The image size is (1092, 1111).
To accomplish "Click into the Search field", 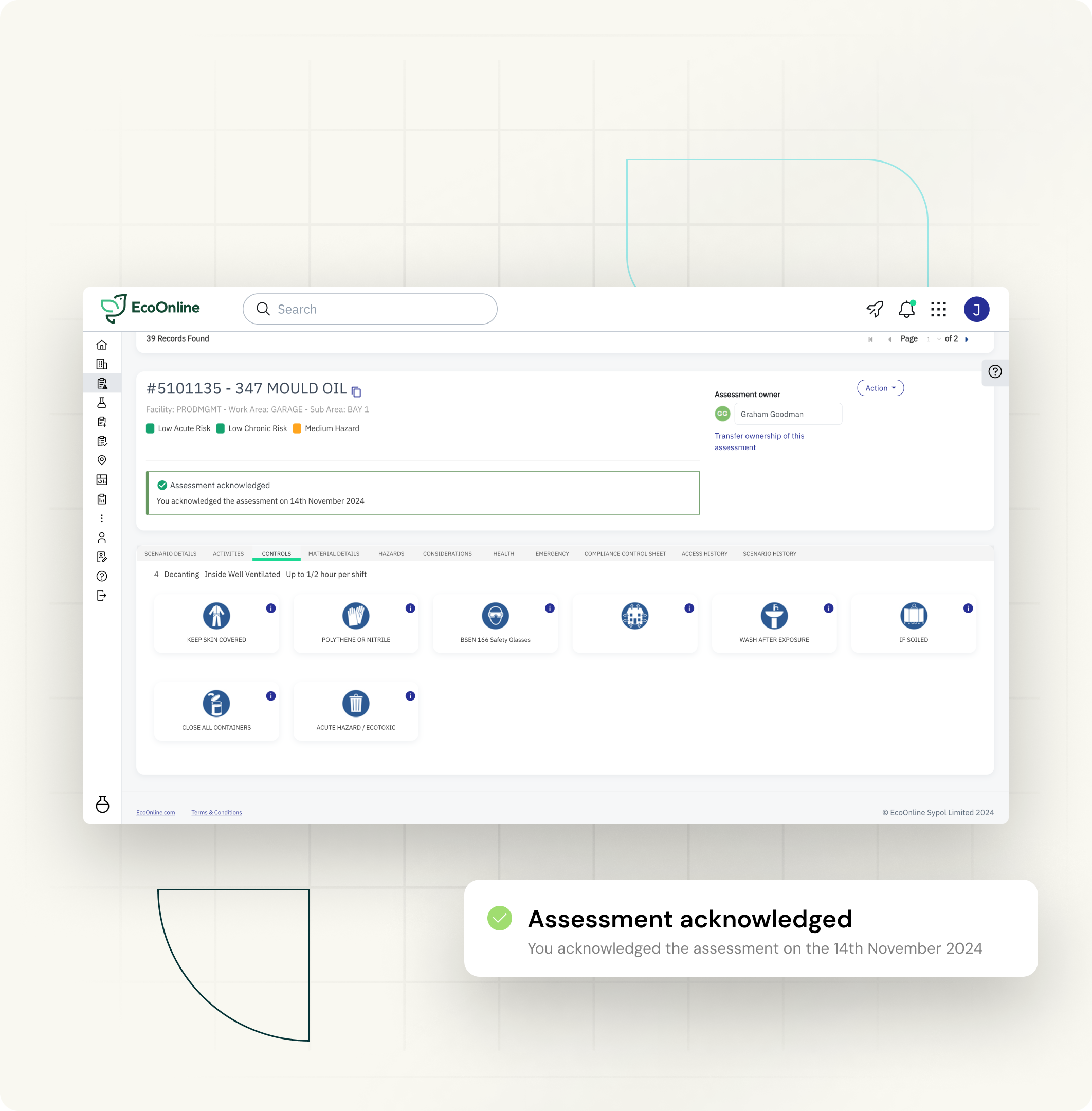I will coord(378,309).
